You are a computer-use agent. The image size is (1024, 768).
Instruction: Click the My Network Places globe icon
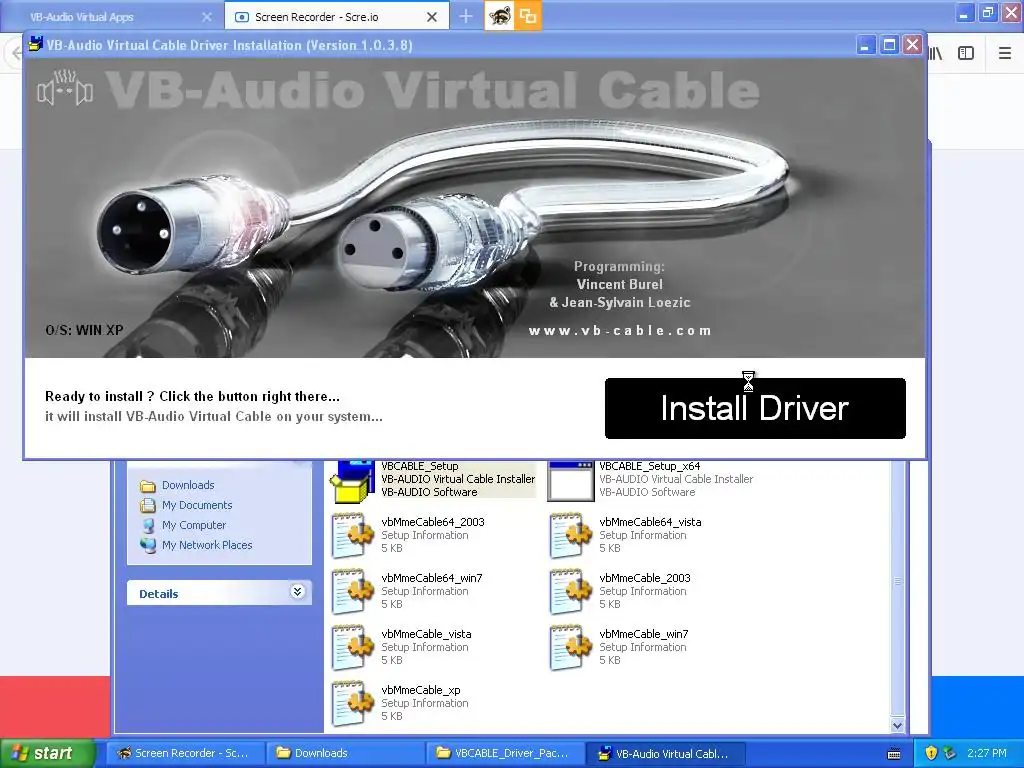(x=148, y=545)
